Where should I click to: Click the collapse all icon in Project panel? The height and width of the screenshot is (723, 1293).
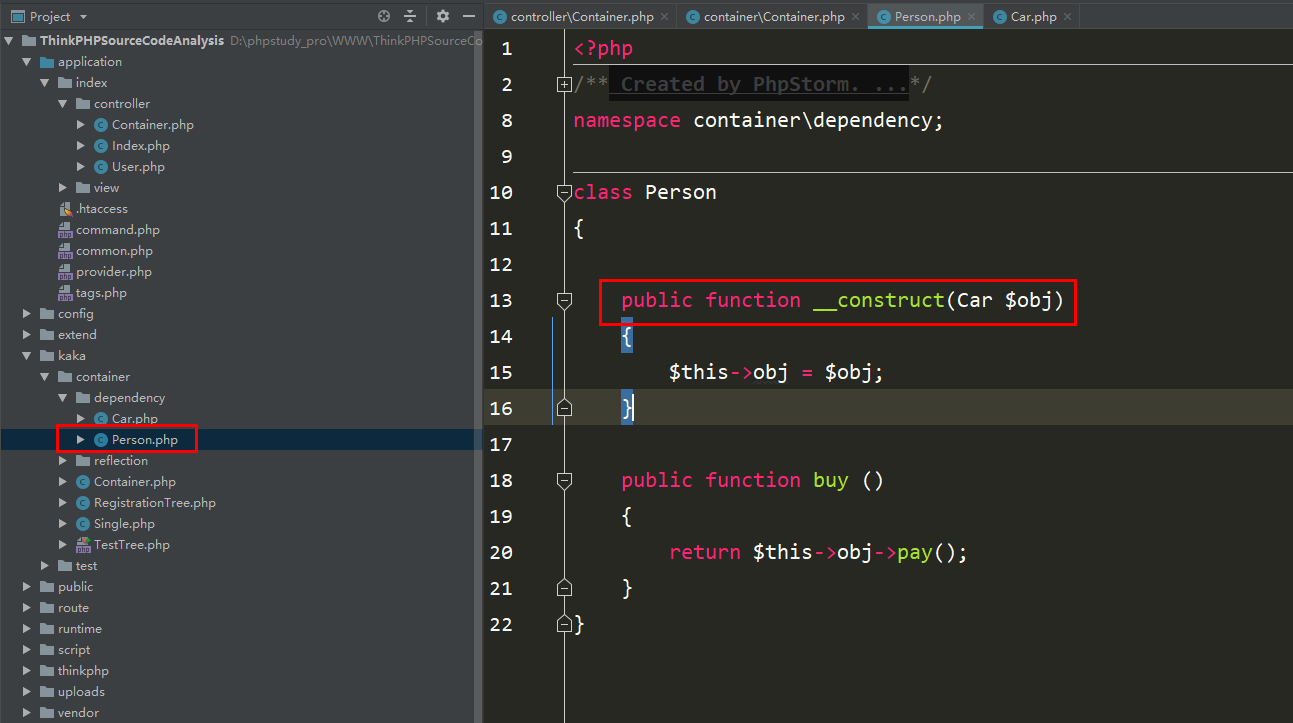410,16
